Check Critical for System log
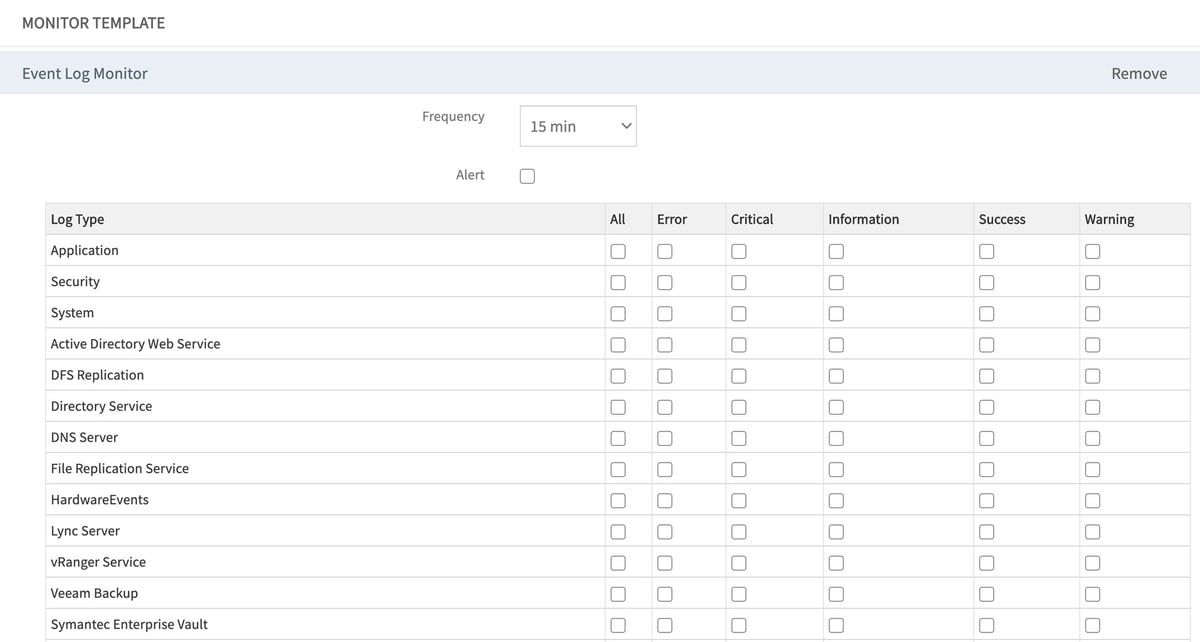Image resolution: width=1200 pixels, height=642 pixels. (739, 313)
